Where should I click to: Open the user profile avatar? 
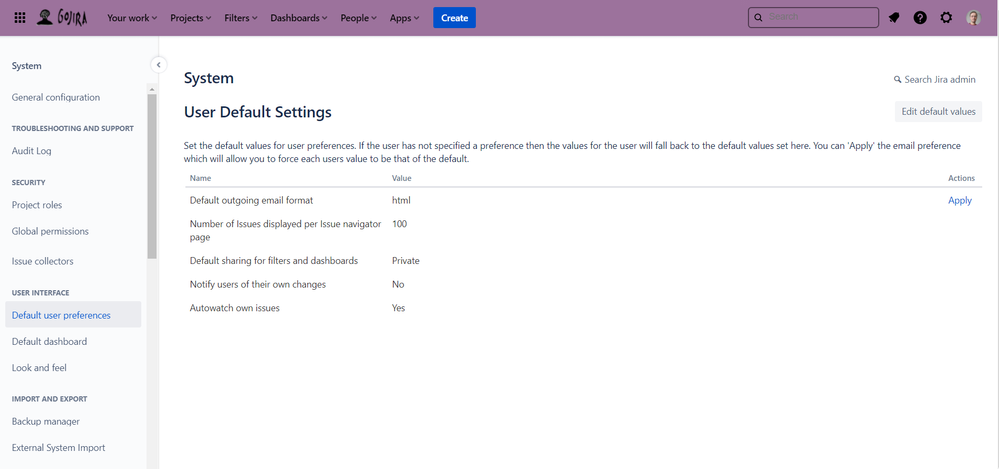[x=974, y=18]
